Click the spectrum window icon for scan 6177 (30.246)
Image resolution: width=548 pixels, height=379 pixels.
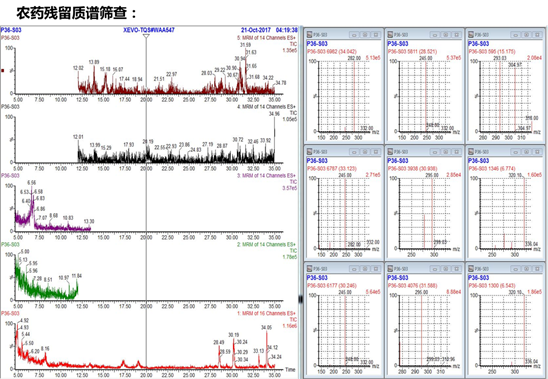pyautogui.click(x=309, y=269)
